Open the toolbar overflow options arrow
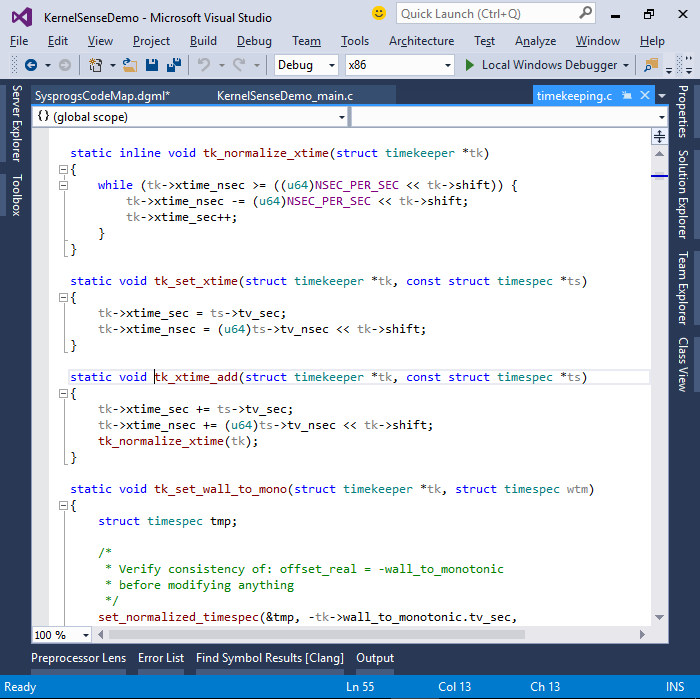Viewport: 700px width, 699px height. click(x=669, y=70)
